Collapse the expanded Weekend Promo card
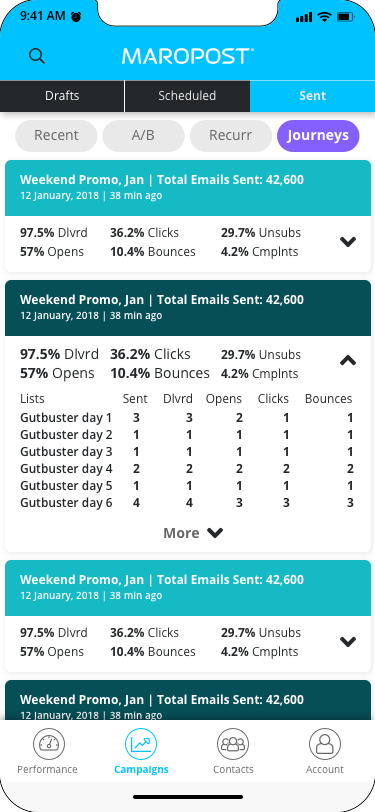Image resolution: width=375 pixels, height=812 pixels. pyautogui.click(x=348, y=361)
